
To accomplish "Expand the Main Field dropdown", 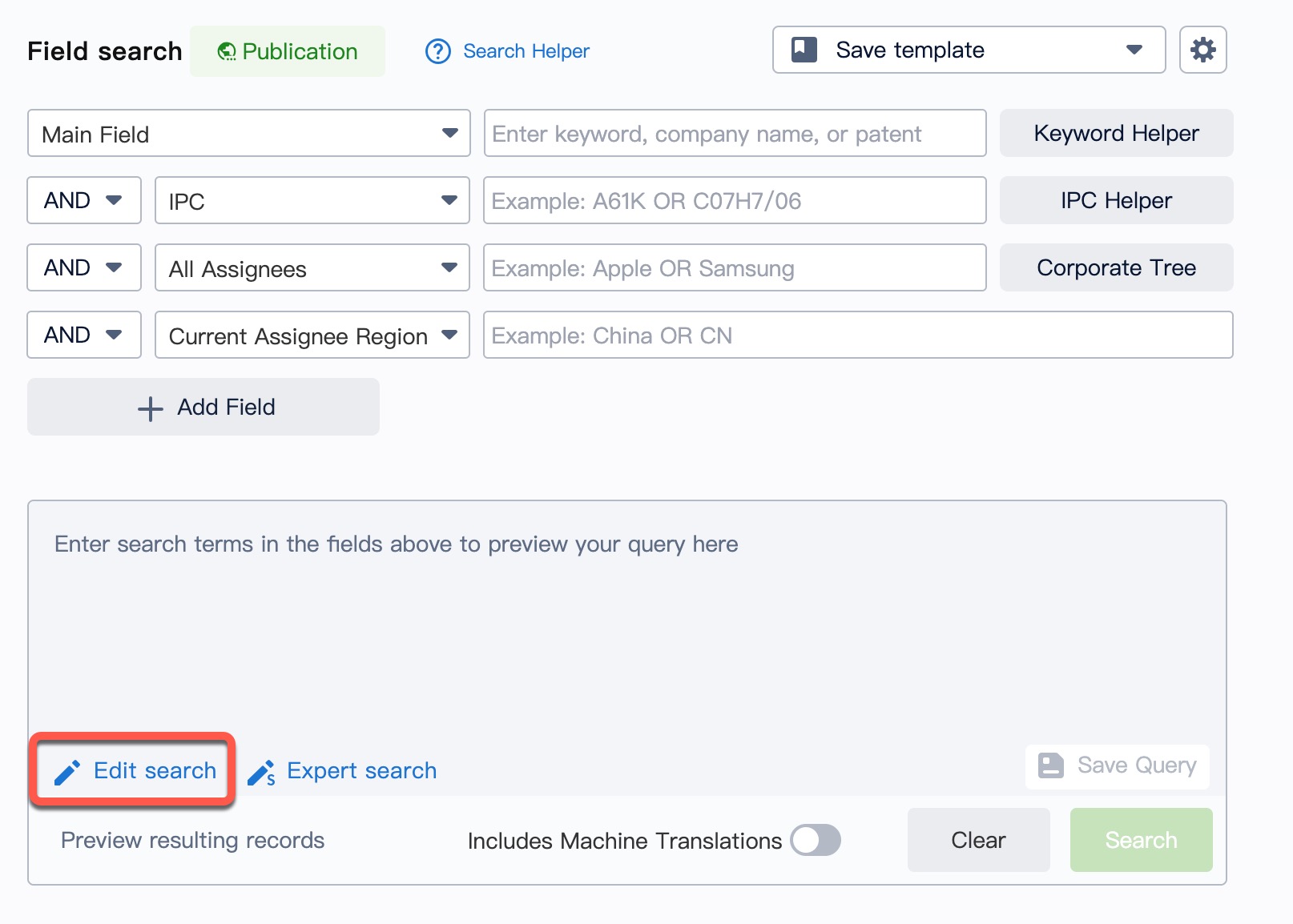I will [248, 134].
